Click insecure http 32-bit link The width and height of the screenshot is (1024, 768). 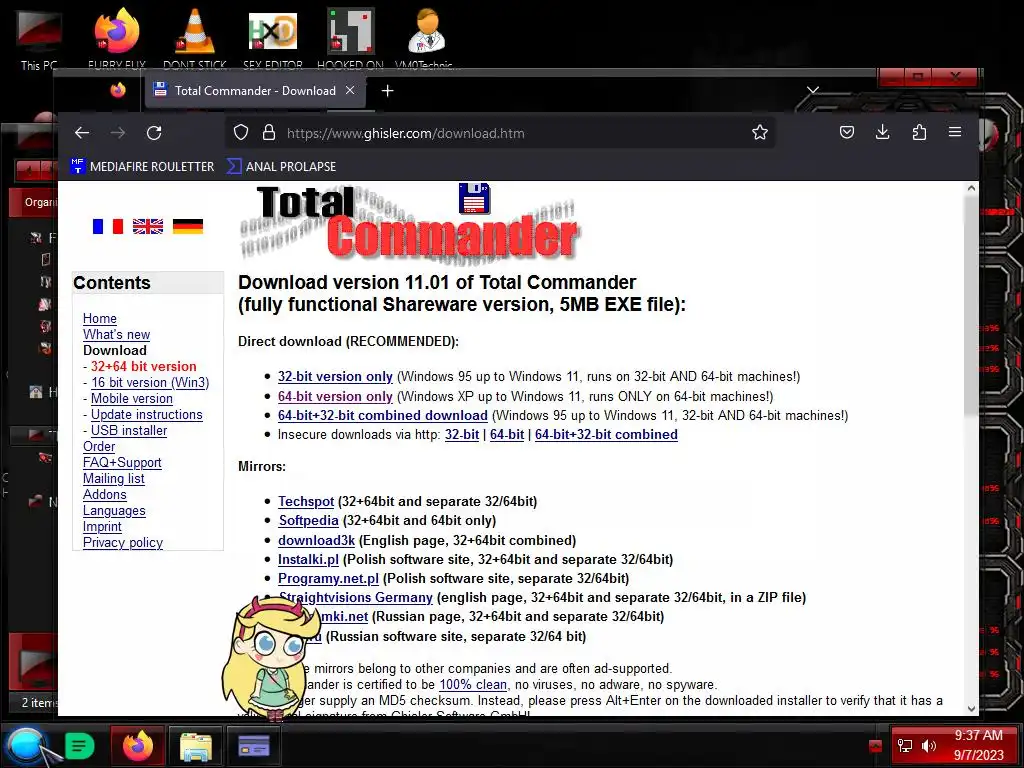[462, 435]
